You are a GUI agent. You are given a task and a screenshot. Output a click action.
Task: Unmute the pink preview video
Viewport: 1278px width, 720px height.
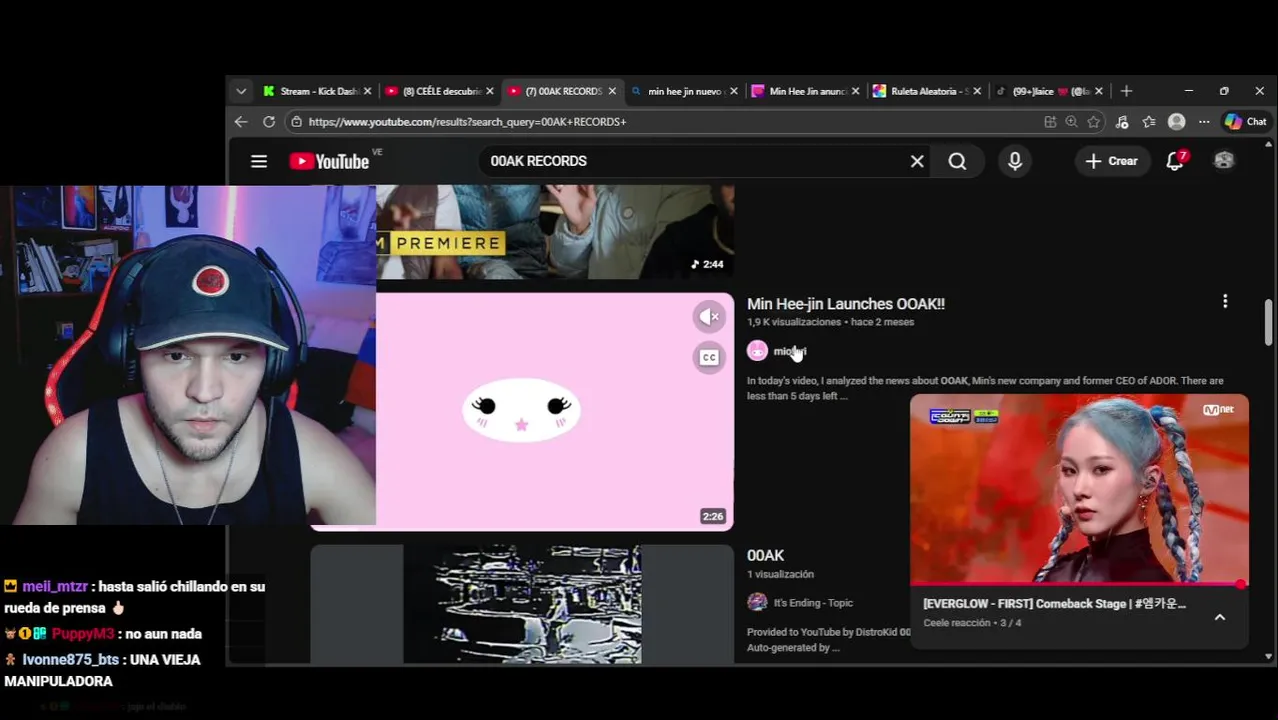click(709, 317)
